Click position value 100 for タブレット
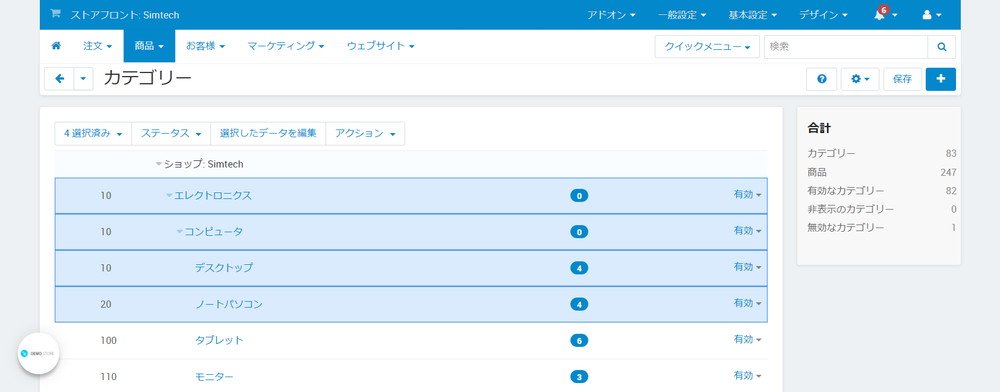 [108, 341]
